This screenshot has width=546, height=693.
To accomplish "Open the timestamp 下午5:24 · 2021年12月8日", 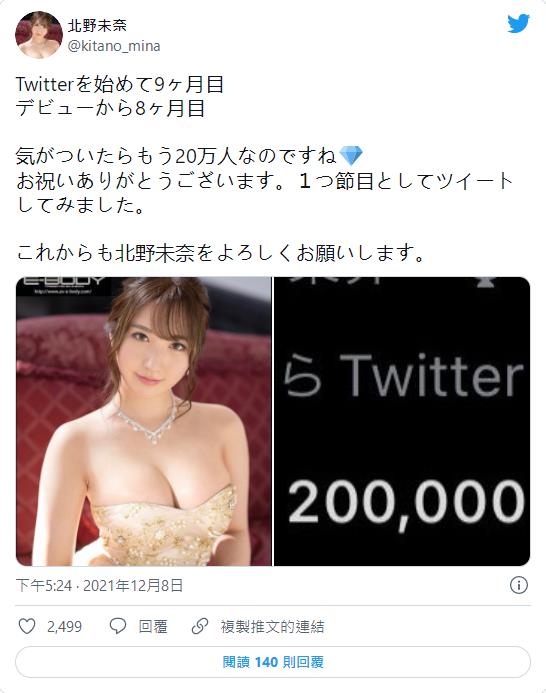I will (99, 586).
